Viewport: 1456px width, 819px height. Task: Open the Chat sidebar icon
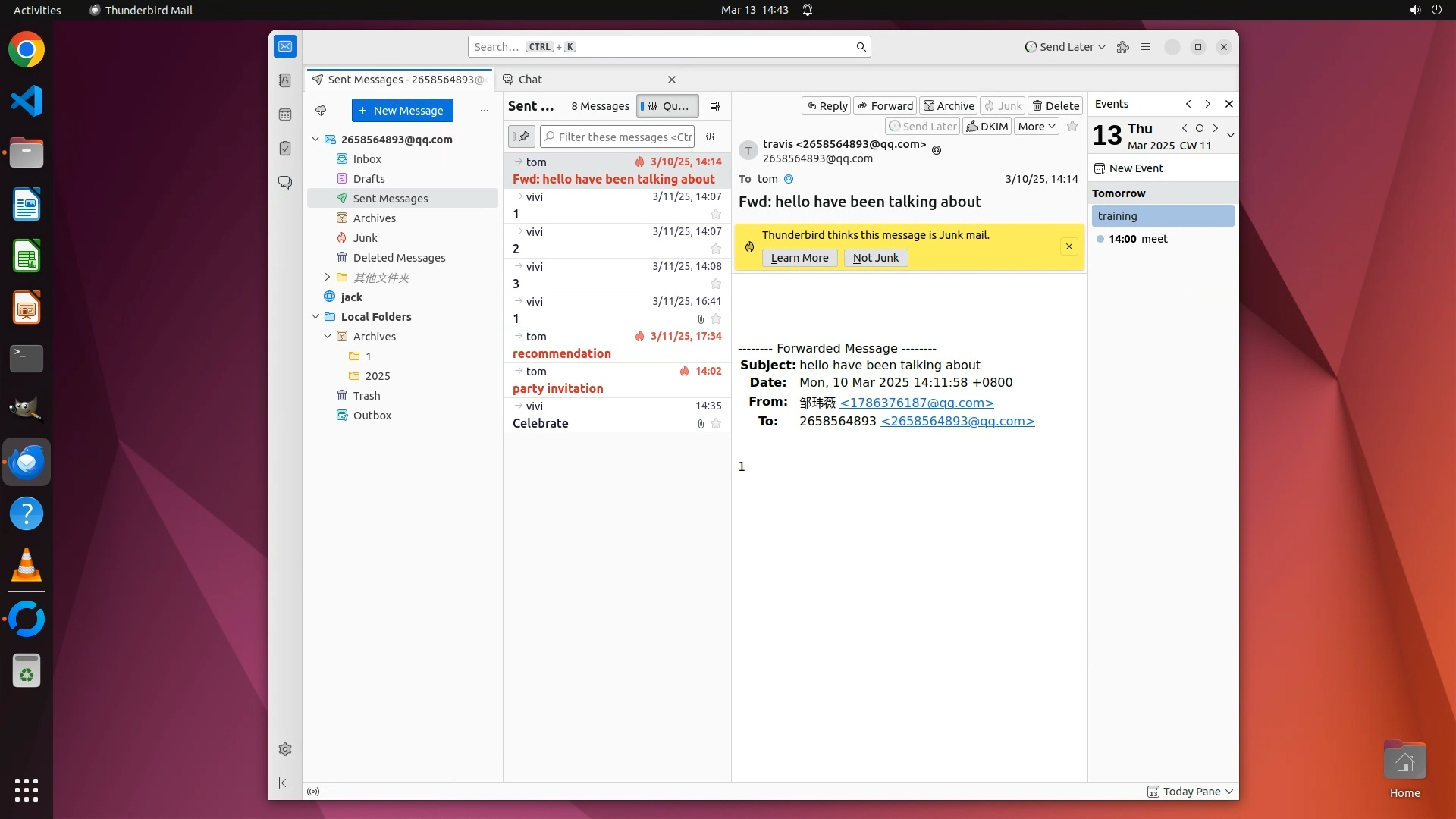285,183
